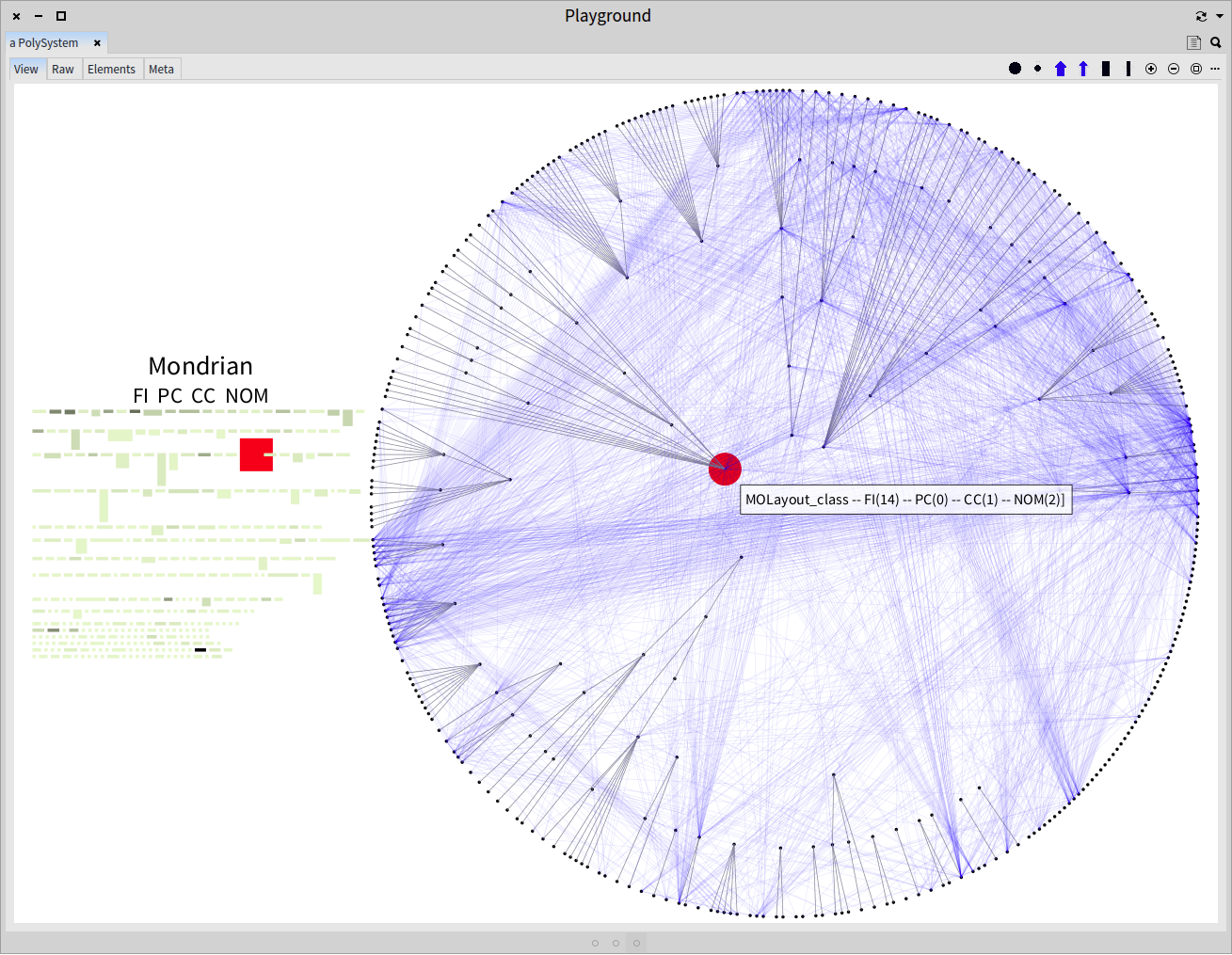Click the magnifying glass search icon
This screenshot has height=955, width=1232.
pos(1216,42)
